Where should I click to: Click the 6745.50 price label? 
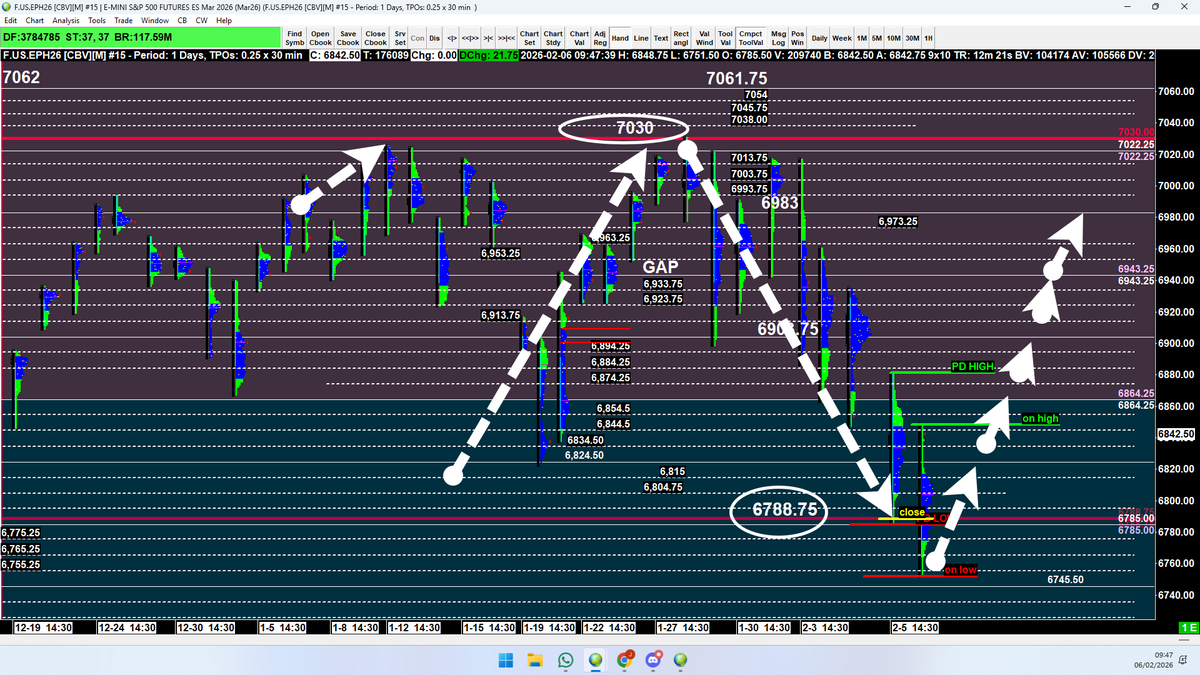[x=1065, y=579]
